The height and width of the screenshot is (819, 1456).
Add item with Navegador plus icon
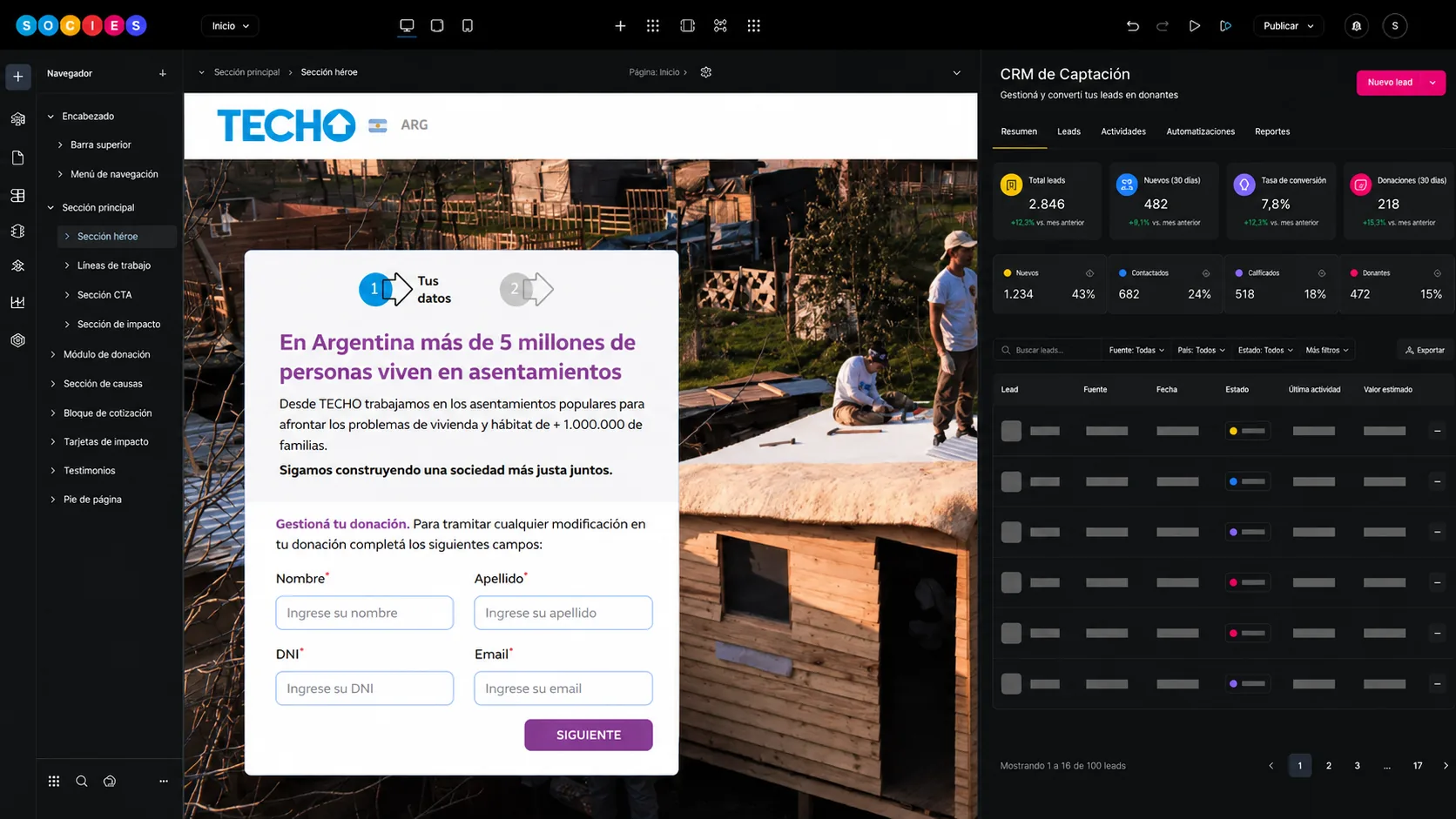click(163, 74)
